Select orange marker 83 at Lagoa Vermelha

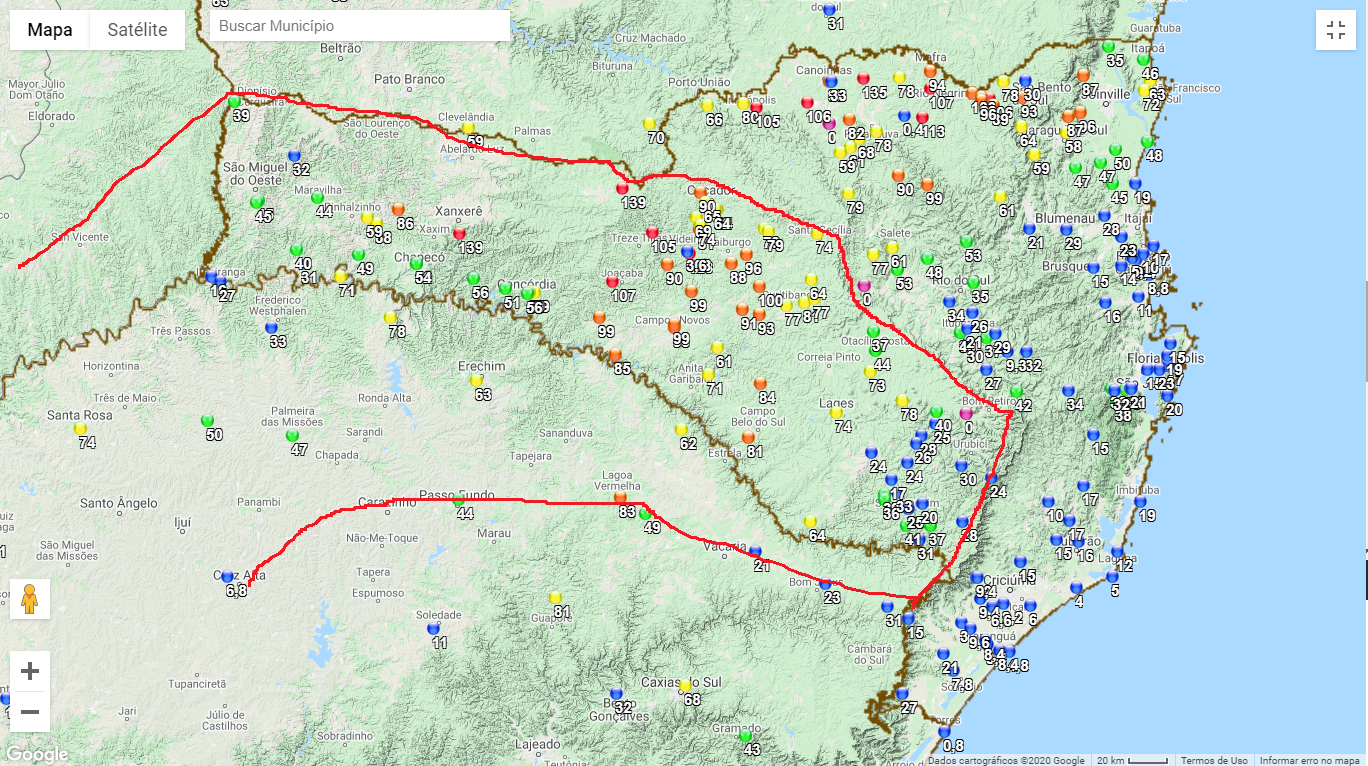point(620,497)
